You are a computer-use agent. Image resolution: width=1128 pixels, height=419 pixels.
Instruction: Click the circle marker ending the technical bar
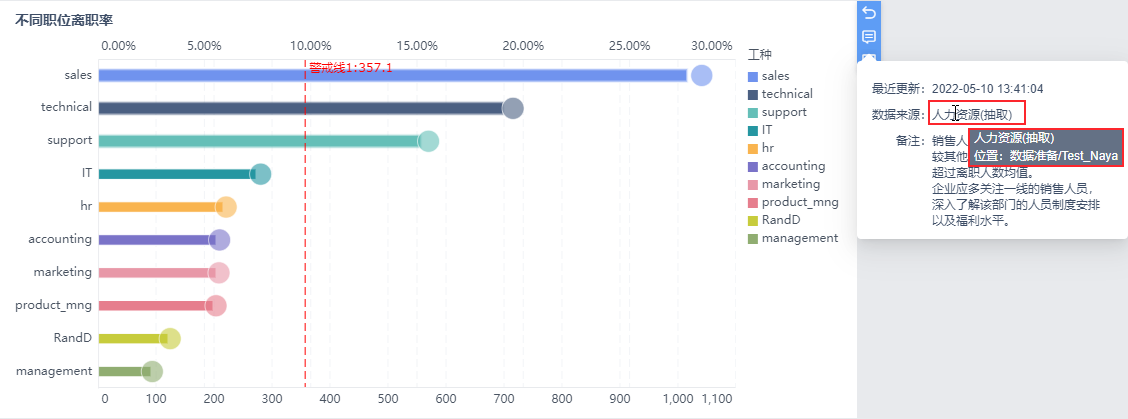pos(512,109)
